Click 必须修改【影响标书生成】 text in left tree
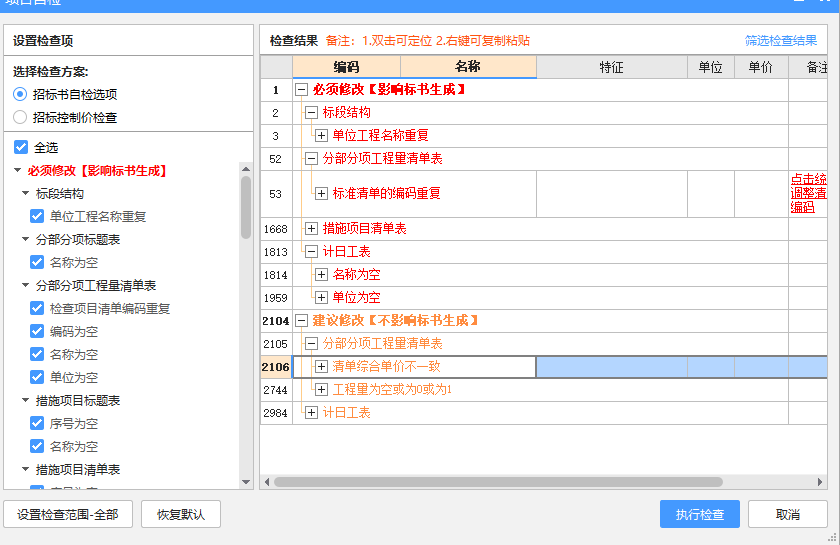 click(97, 170)
